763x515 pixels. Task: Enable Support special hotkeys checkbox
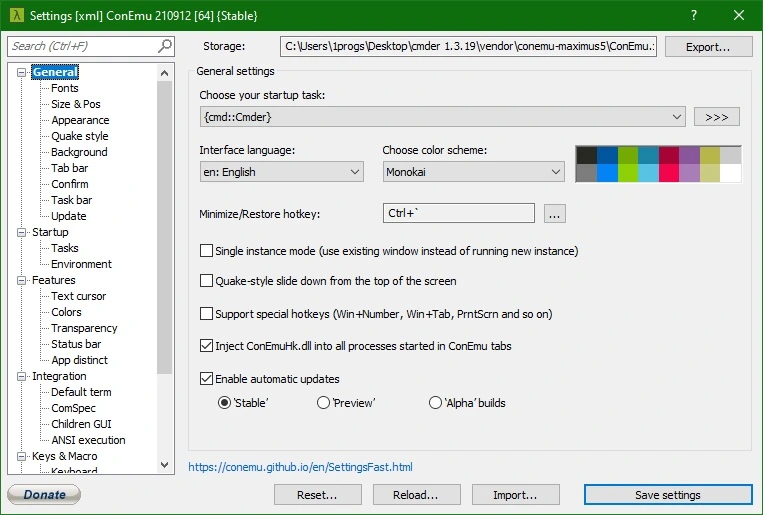point(206,313)
